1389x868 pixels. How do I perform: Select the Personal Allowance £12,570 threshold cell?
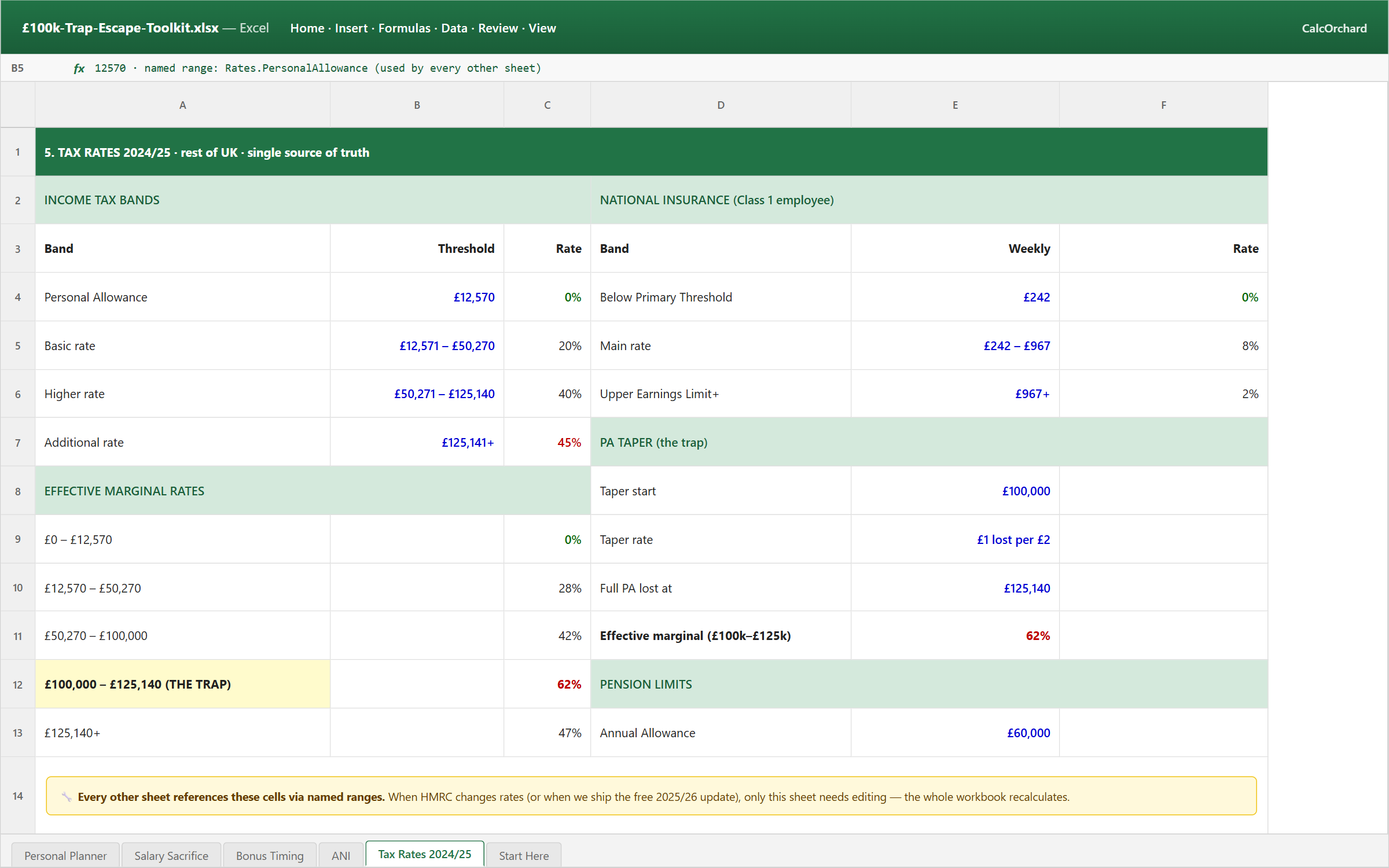[x=417, y=297]
